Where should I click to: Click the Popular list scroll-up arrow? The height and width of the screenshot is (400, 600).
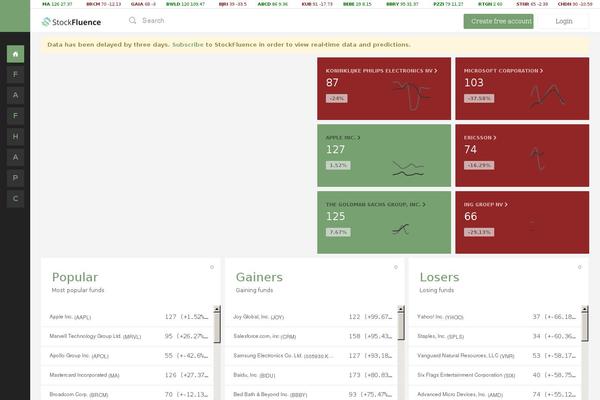pyautogui.click(x=217, y=309)
